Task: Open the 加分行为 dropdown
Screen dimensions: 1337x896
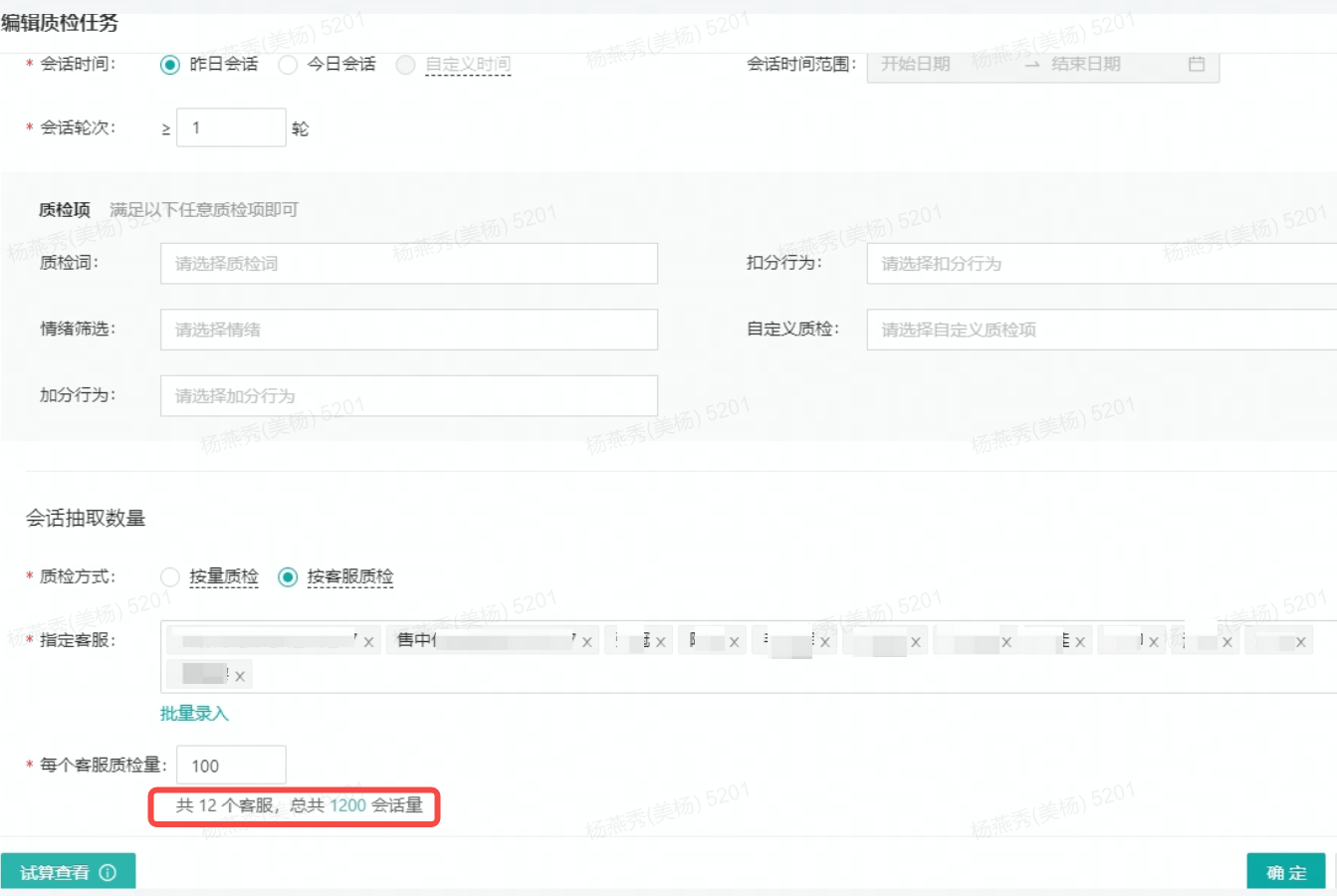Action: [x=409, y=395]
